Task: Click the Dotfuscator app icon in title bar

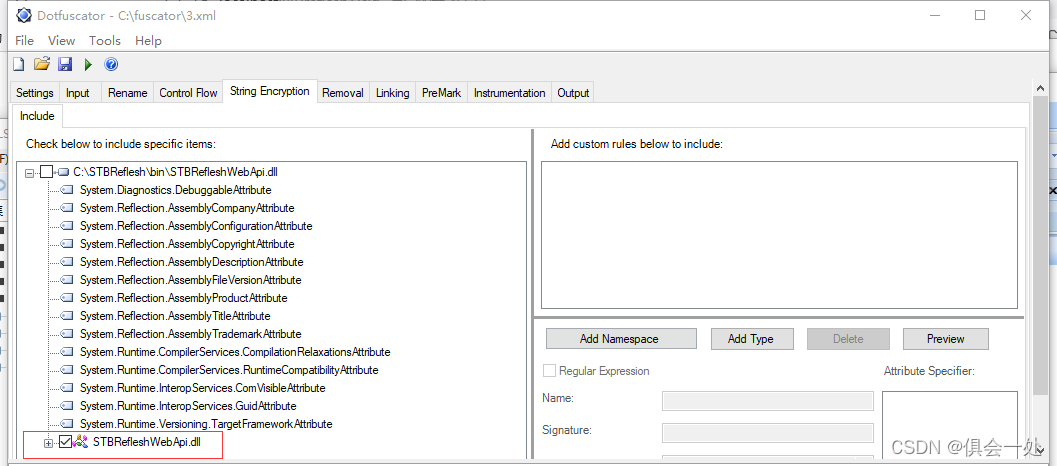Action: (24, 15)
